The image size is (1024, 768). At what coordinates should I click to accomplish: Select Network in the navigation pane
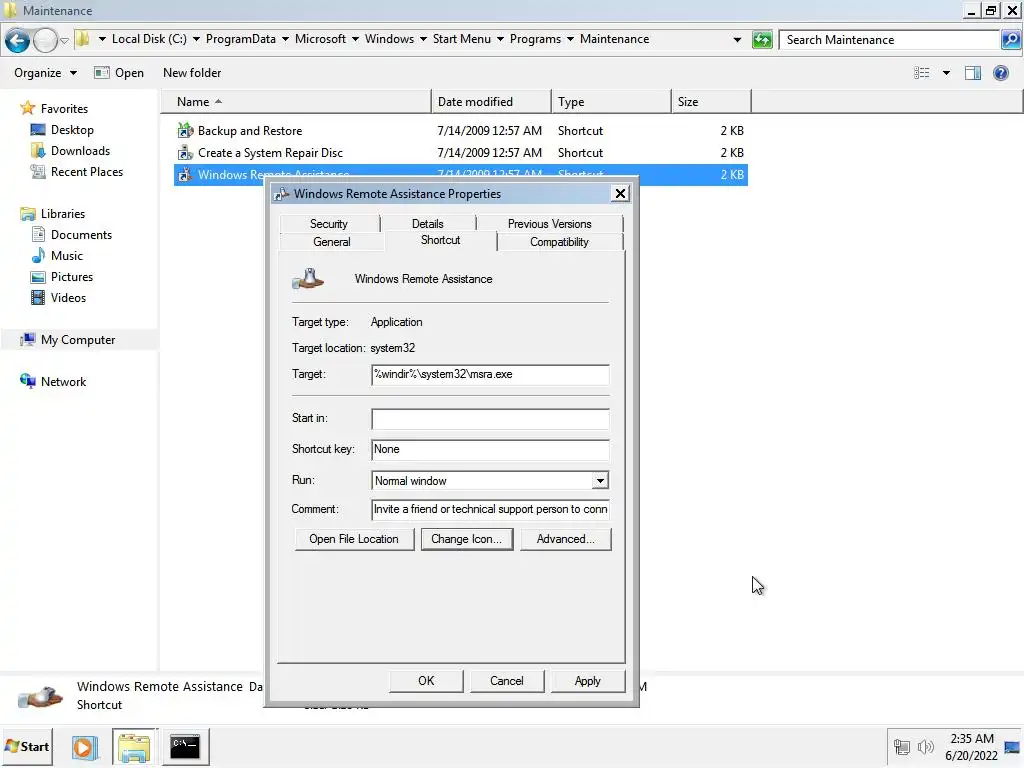(63, 381)
